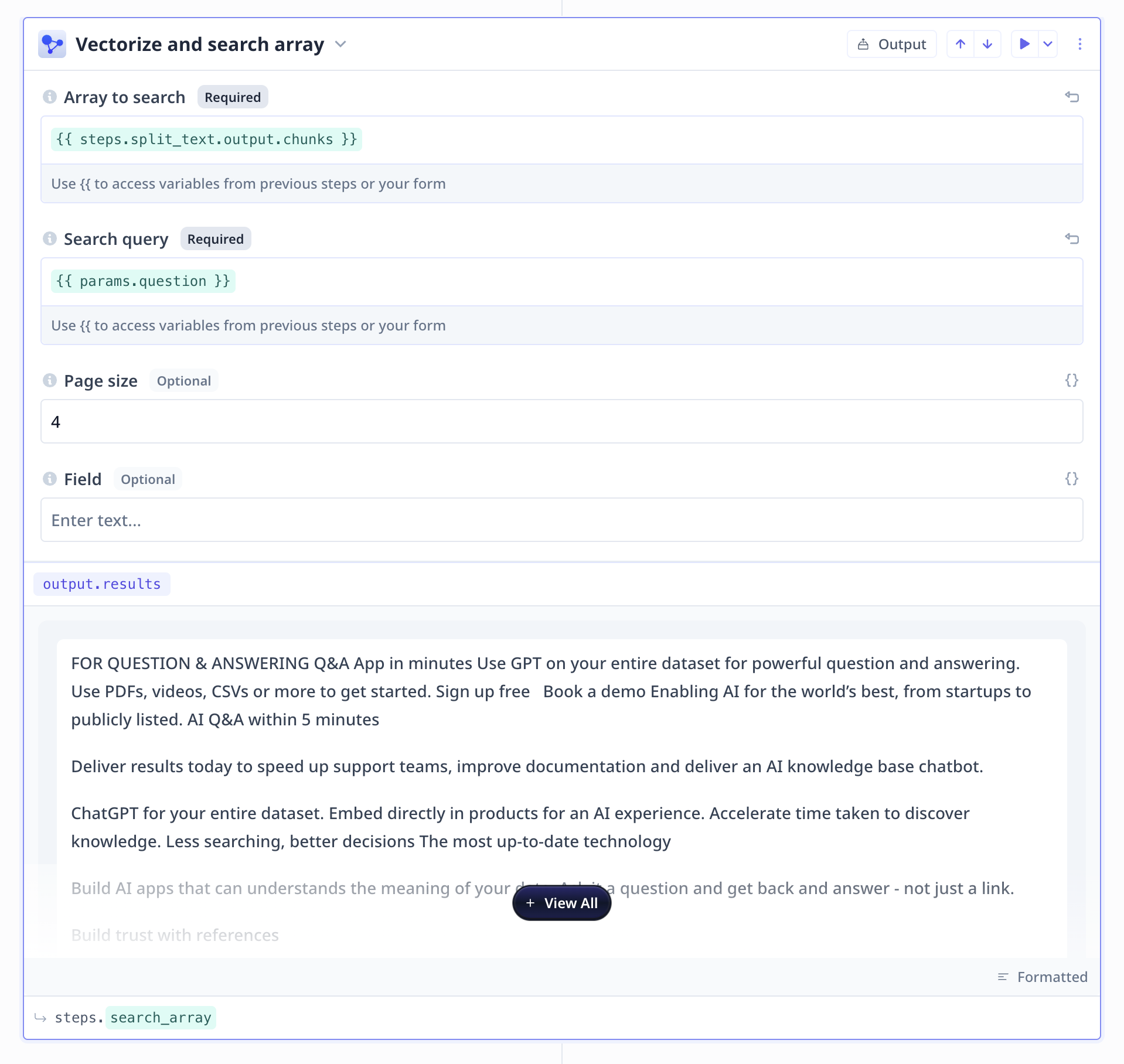Expand the step title dropdown chevron
This screenshot has width=1124, height=1064.
[340, 45]
